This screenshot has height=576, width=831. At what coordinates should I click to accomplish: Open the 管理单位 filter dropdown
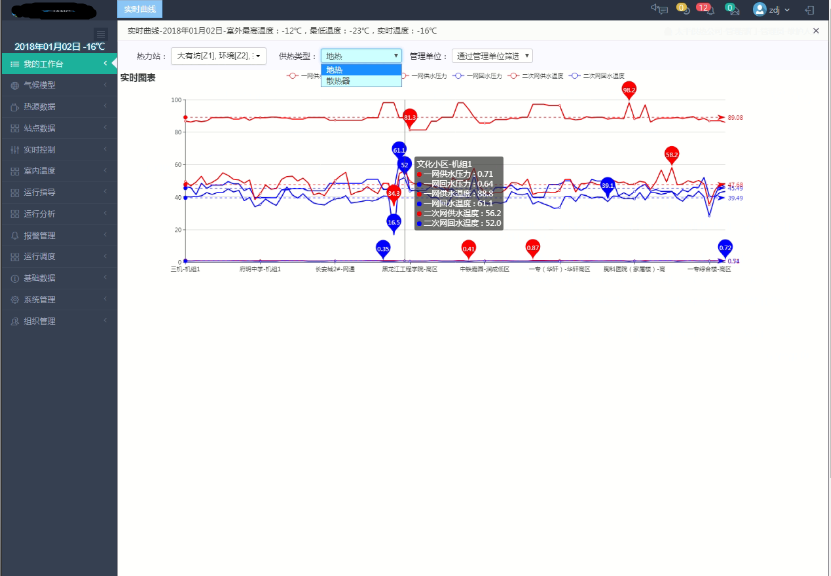[492, 56]
